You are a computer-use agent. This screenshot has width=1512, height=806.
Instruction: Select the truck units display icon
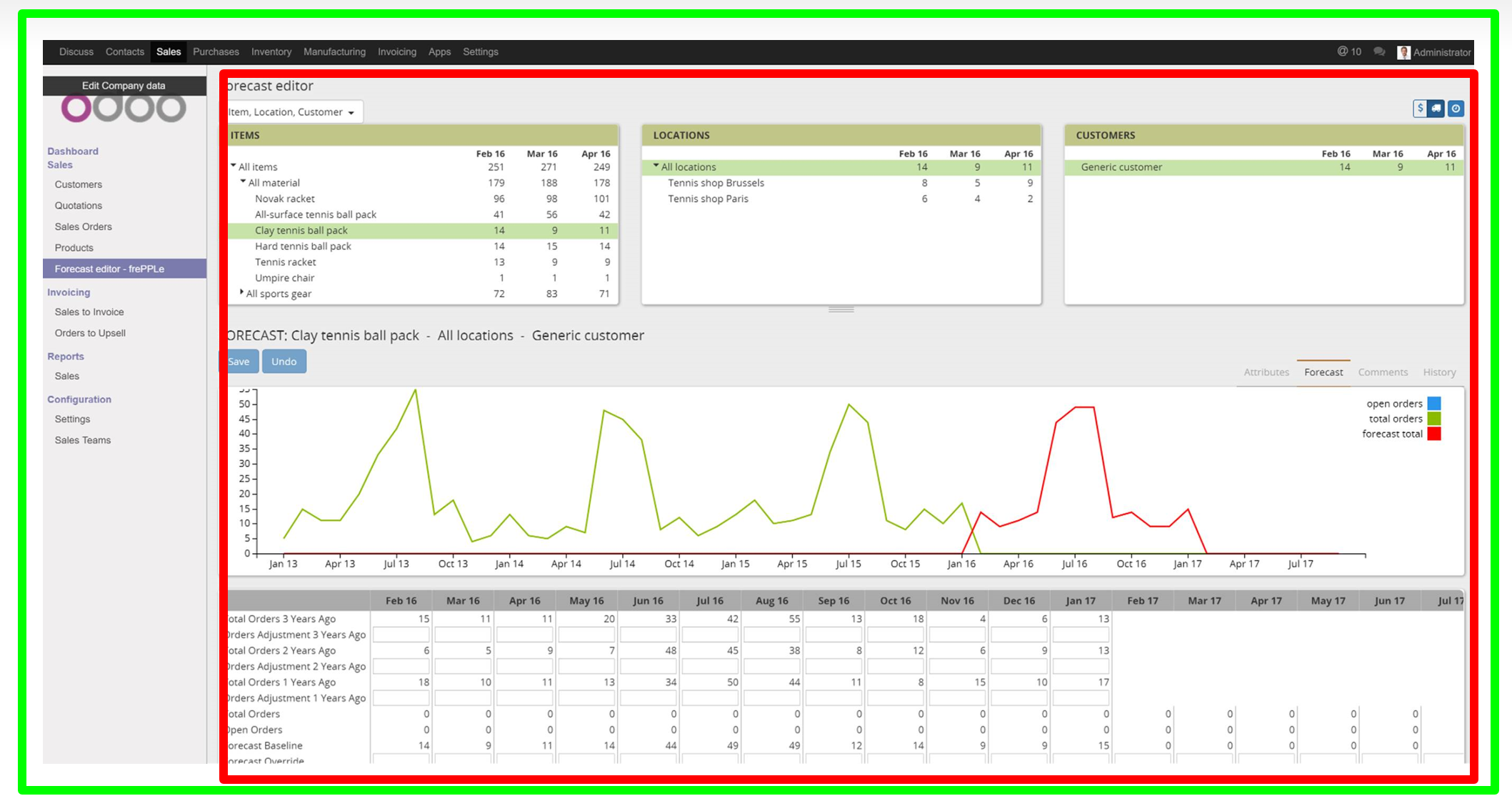coord(1436,108)
